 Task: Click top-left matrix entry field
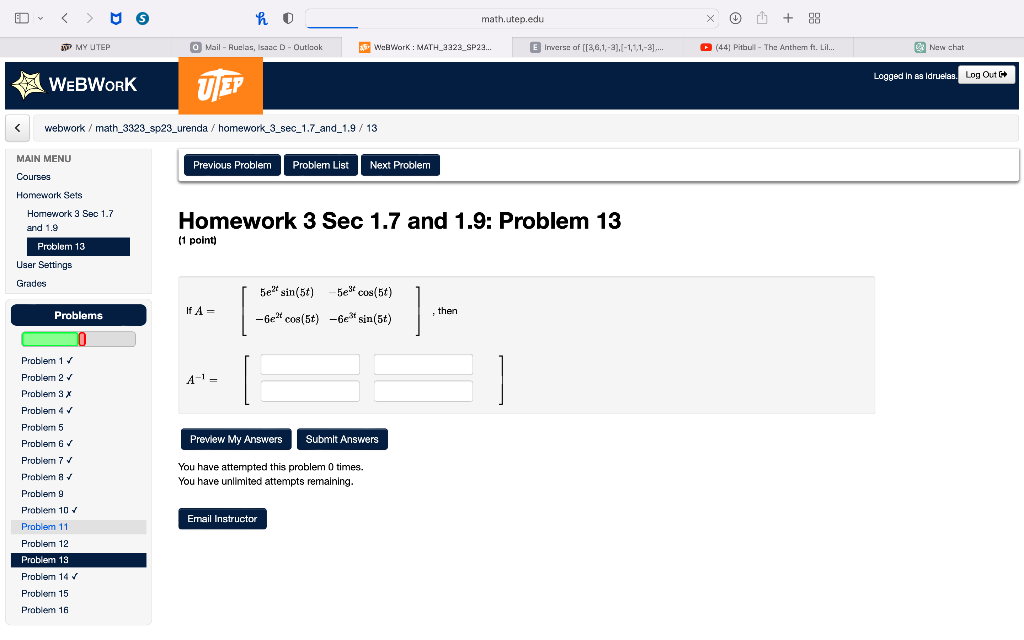tap(310, 364)
